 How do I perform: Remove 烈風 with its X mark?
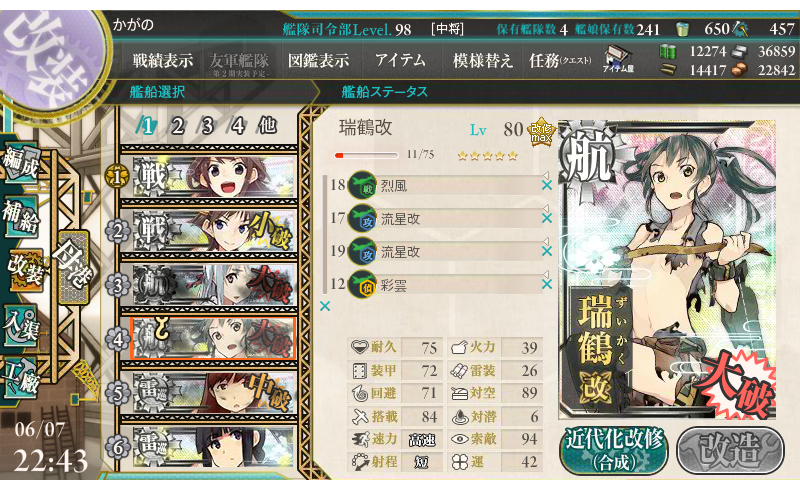[x=547, y=185]
